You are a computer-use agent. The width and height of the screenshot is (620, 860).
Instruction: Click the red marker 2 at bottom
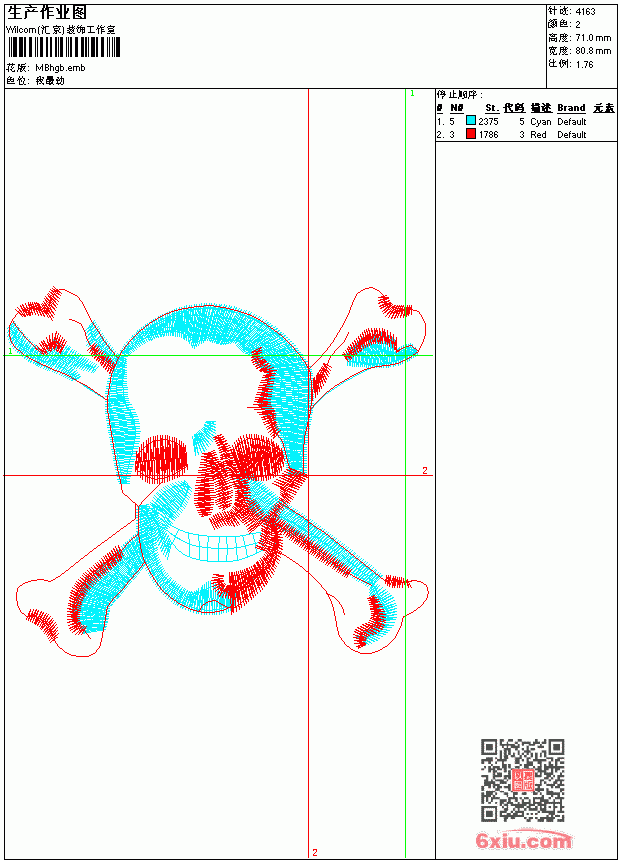click(314, 852)
